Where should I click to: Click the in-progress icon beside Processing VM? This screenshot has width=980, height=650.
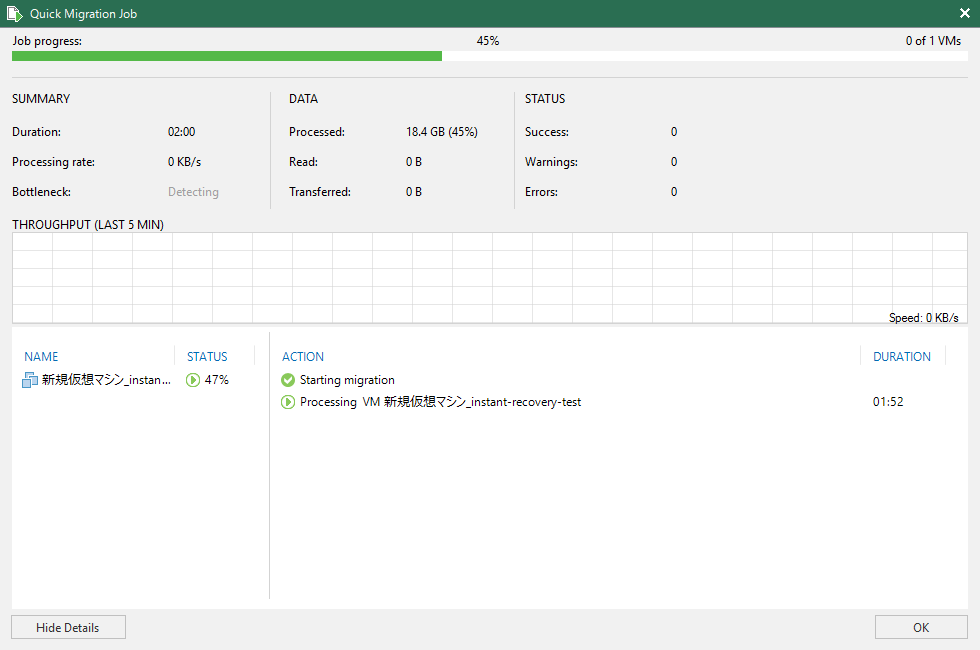coord(288,402)
